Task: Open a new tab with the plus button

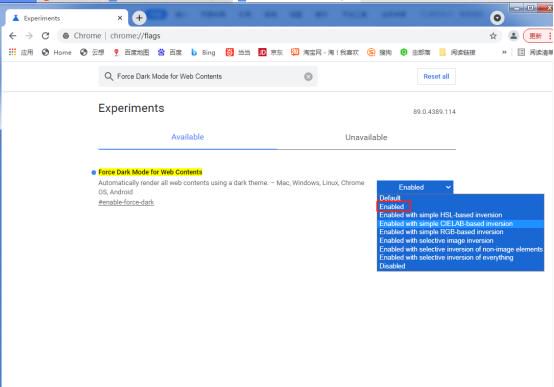Action: pos(139,18)
